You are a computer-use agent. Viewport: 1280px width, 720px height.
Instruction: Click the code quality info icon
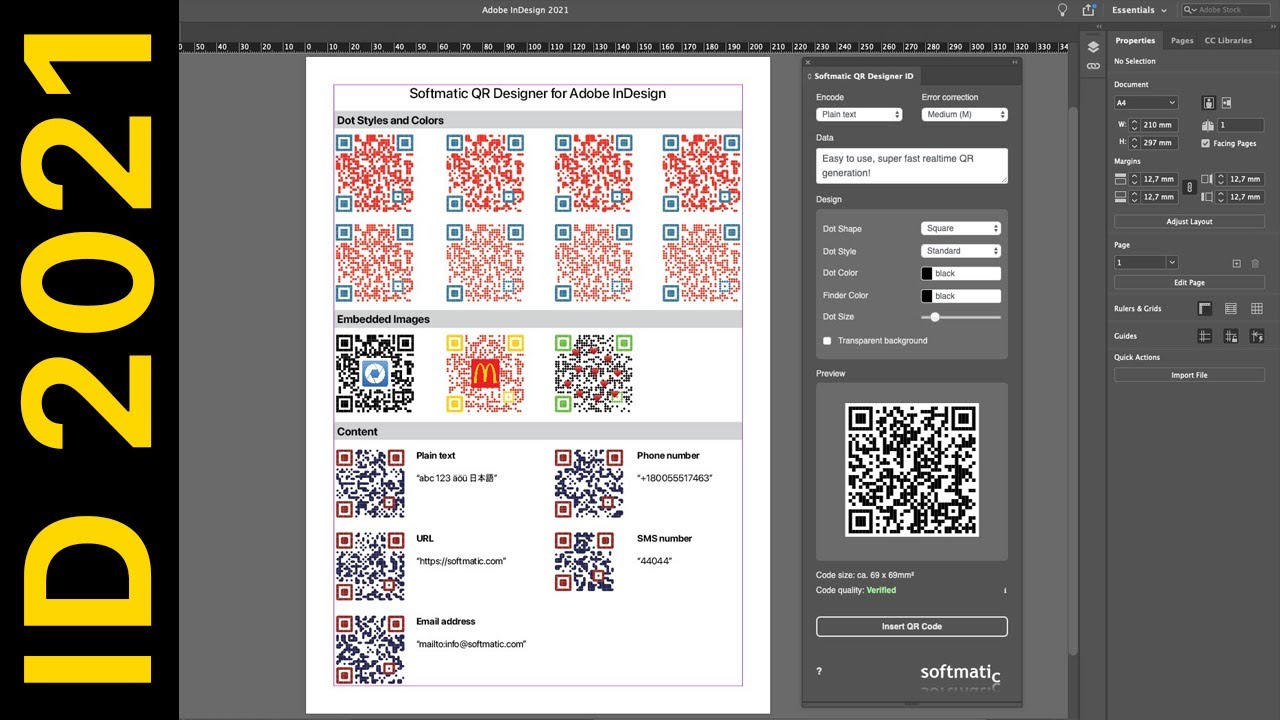pos(1004,591)
